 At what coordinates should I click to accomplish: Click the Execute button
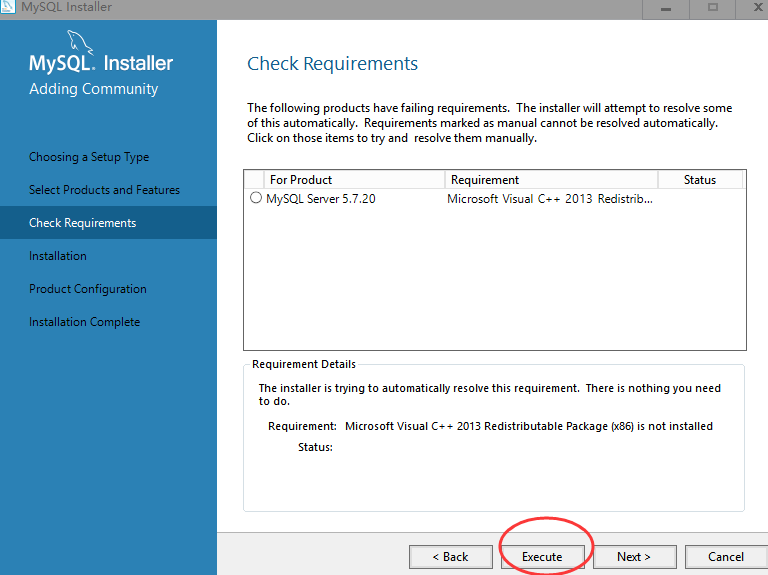(542, 557)
